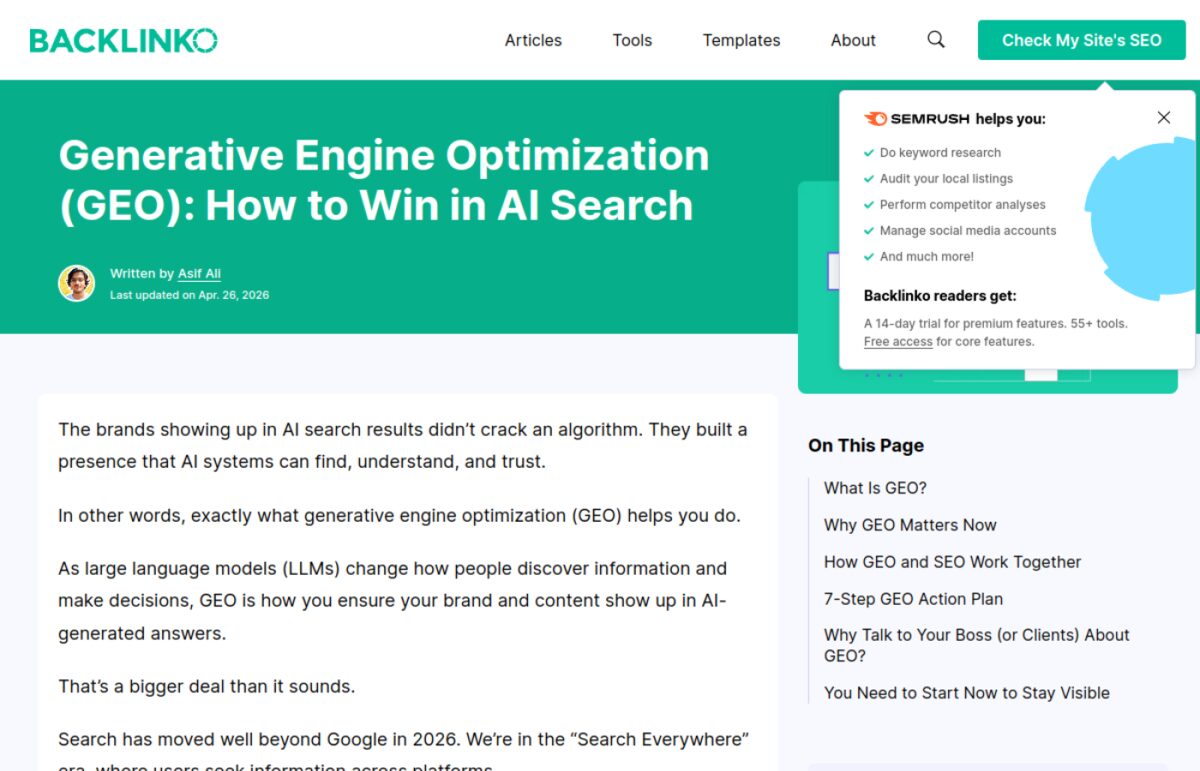Go to You Need to Start Now section
Screen dimensions: 1200x771
[x=966, y=693]
